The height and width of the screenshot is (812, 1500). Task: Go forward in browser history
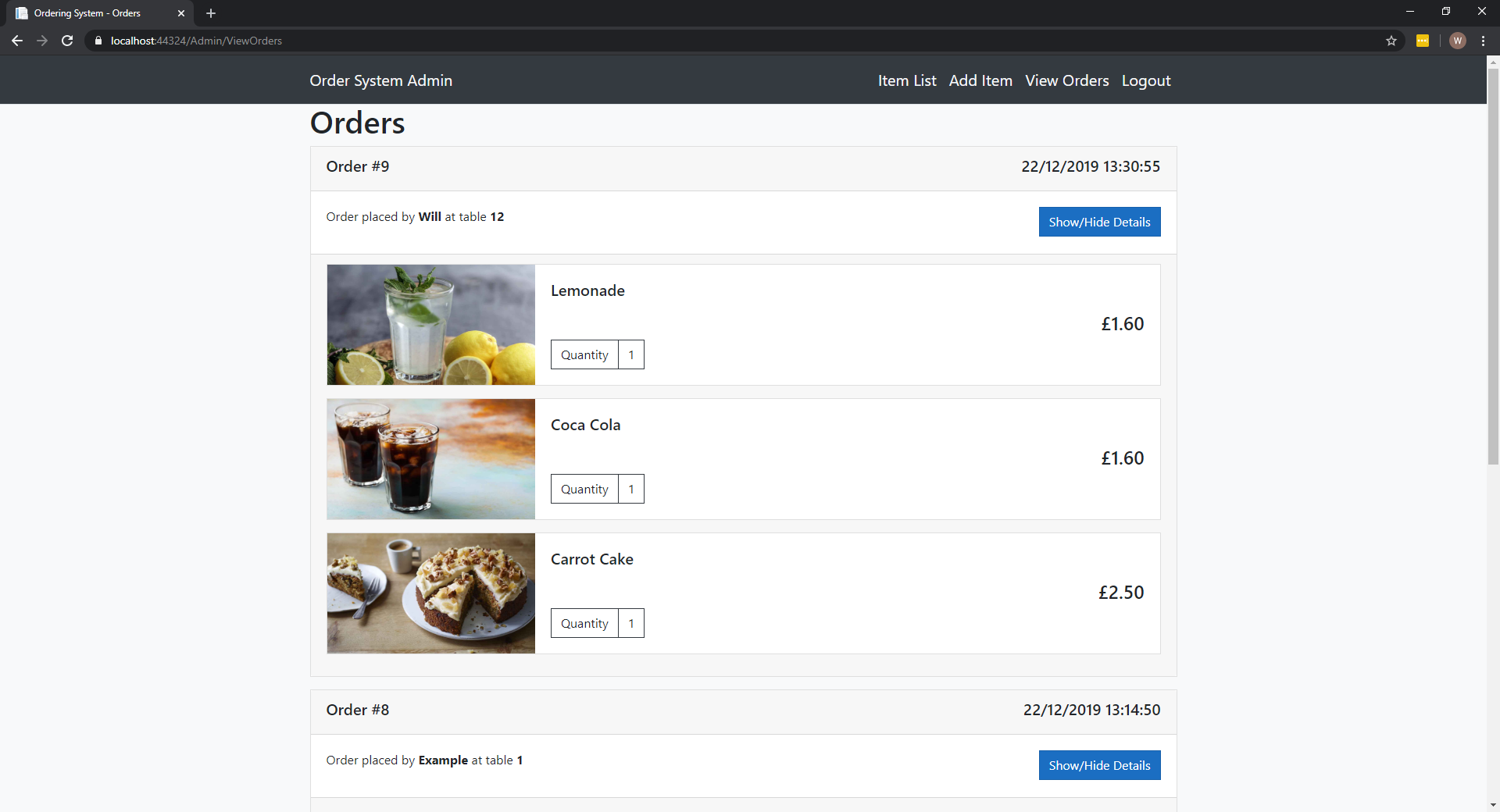tap(42, 41)
